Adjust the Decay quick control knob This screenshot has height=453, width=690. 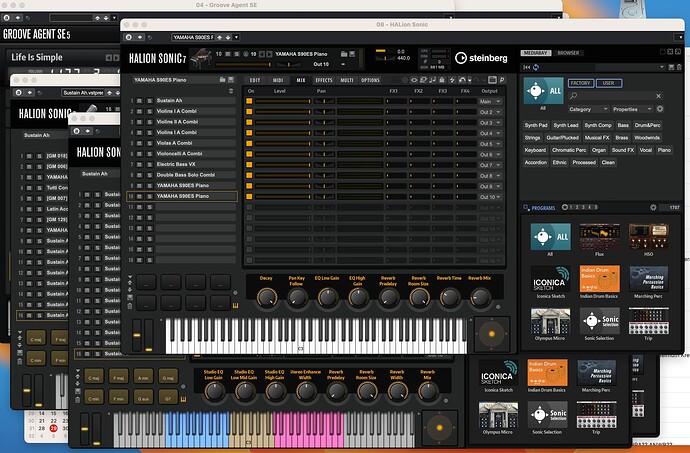point(267,298)
